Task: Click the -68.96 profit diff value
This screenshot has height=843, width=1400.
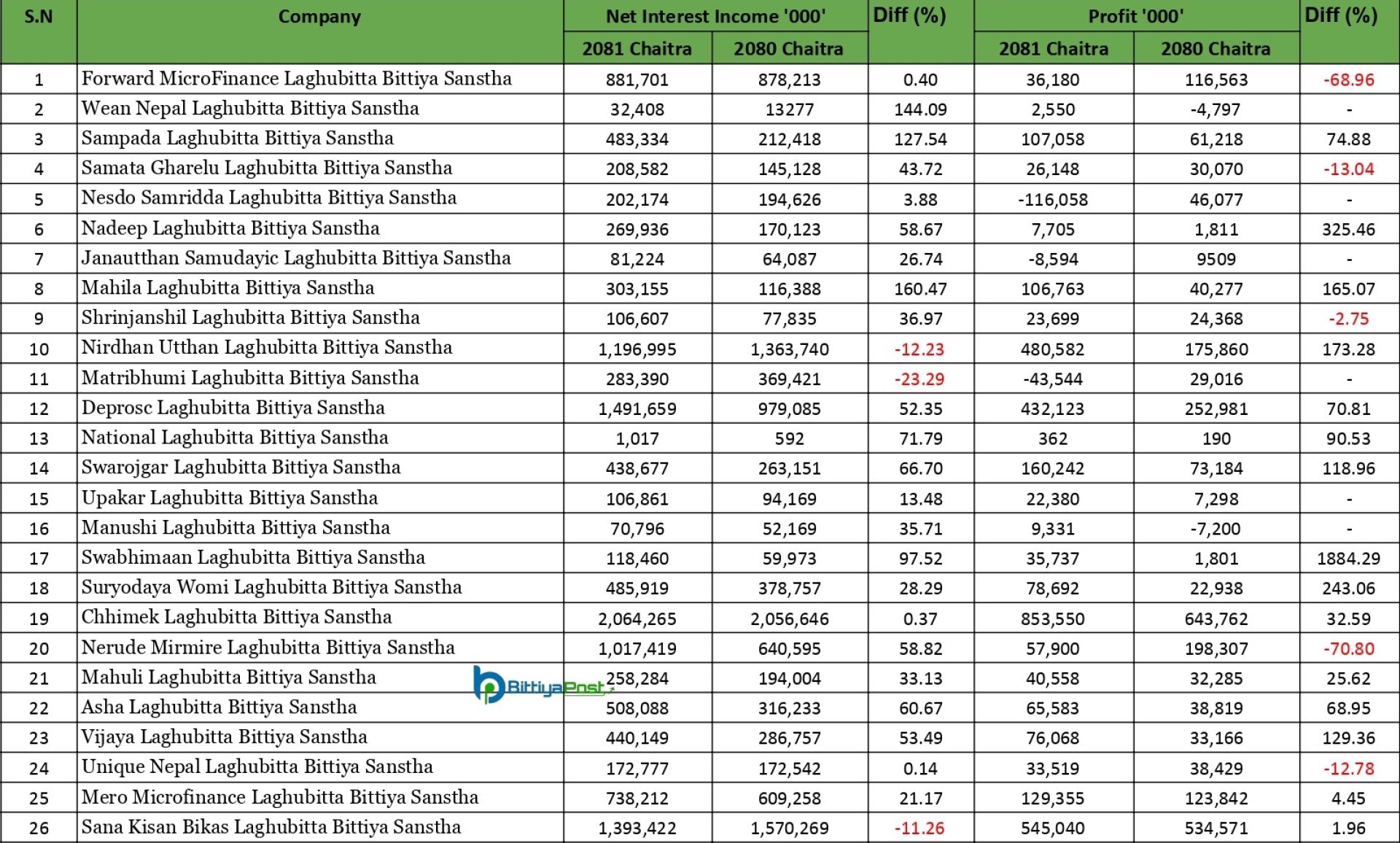Action: point(1348,79)
